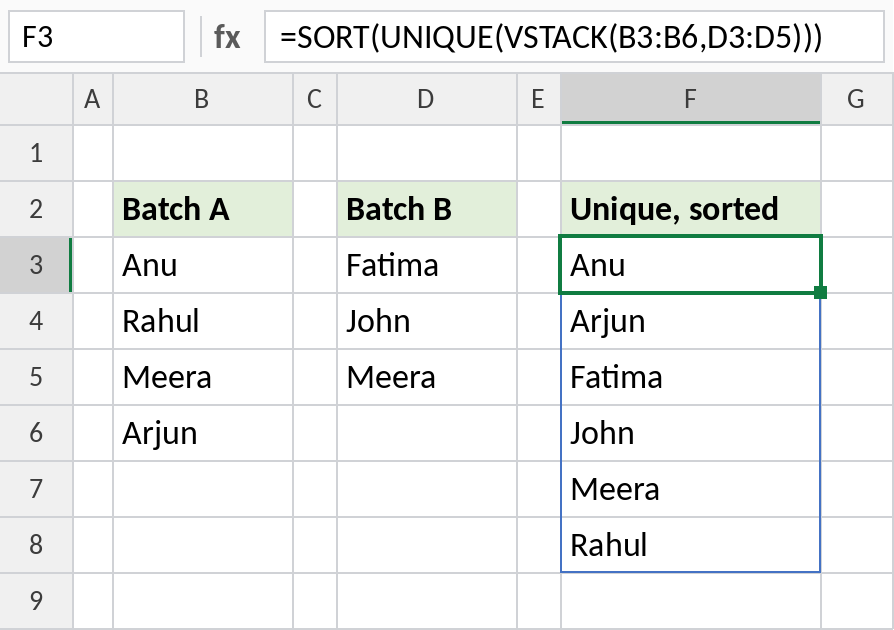The width and height of the screenshot is (894, 630).
Task: Select cell F7 containing Meera
Action: [x=691, y=488]
